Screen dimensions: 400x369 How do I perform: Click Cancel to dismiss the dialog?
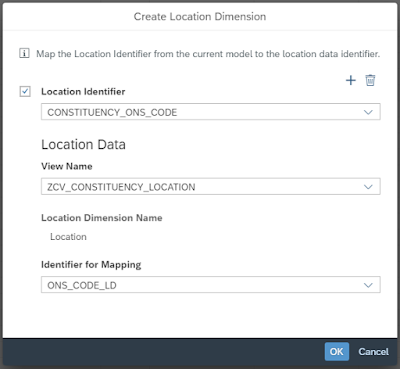[x=373, y=352]
